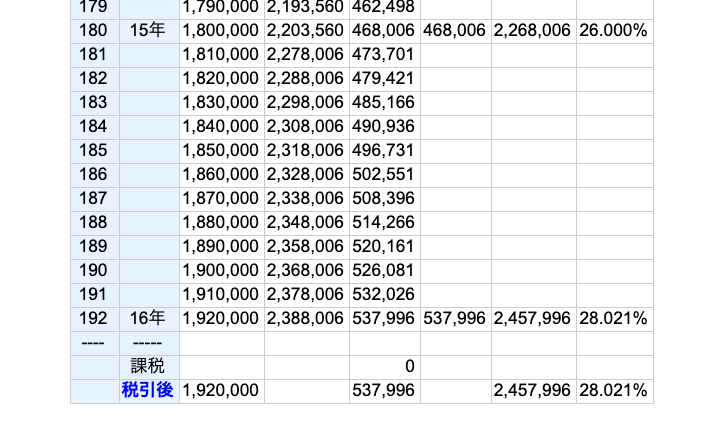Click 28.021% in row 192
The image size is (707, 429).
tap(613, 319)
